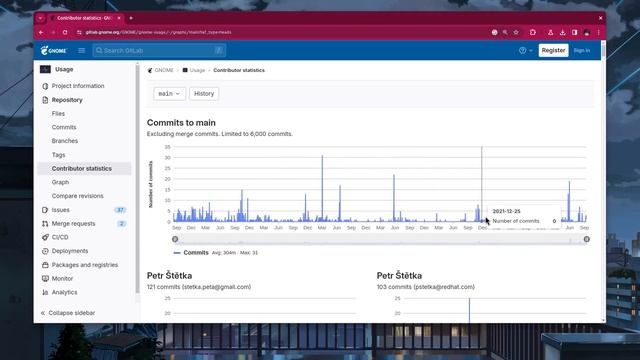Click the Issues count badge 37
This screenshot has width=640, height=360.
pyautogui.click(x=120, y=210)
